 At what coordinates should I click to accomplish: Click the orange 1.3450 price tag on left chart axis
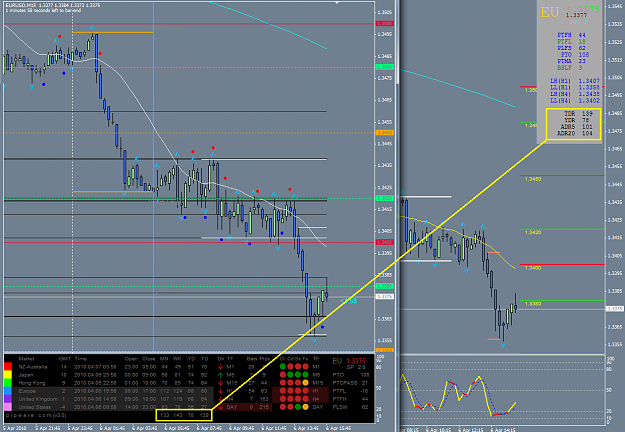[385, 132]
